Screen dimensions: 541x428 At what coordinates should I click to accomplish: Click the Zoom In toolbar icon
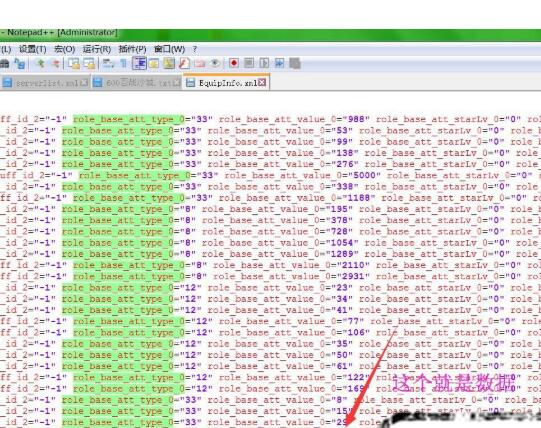pos(40,63)
